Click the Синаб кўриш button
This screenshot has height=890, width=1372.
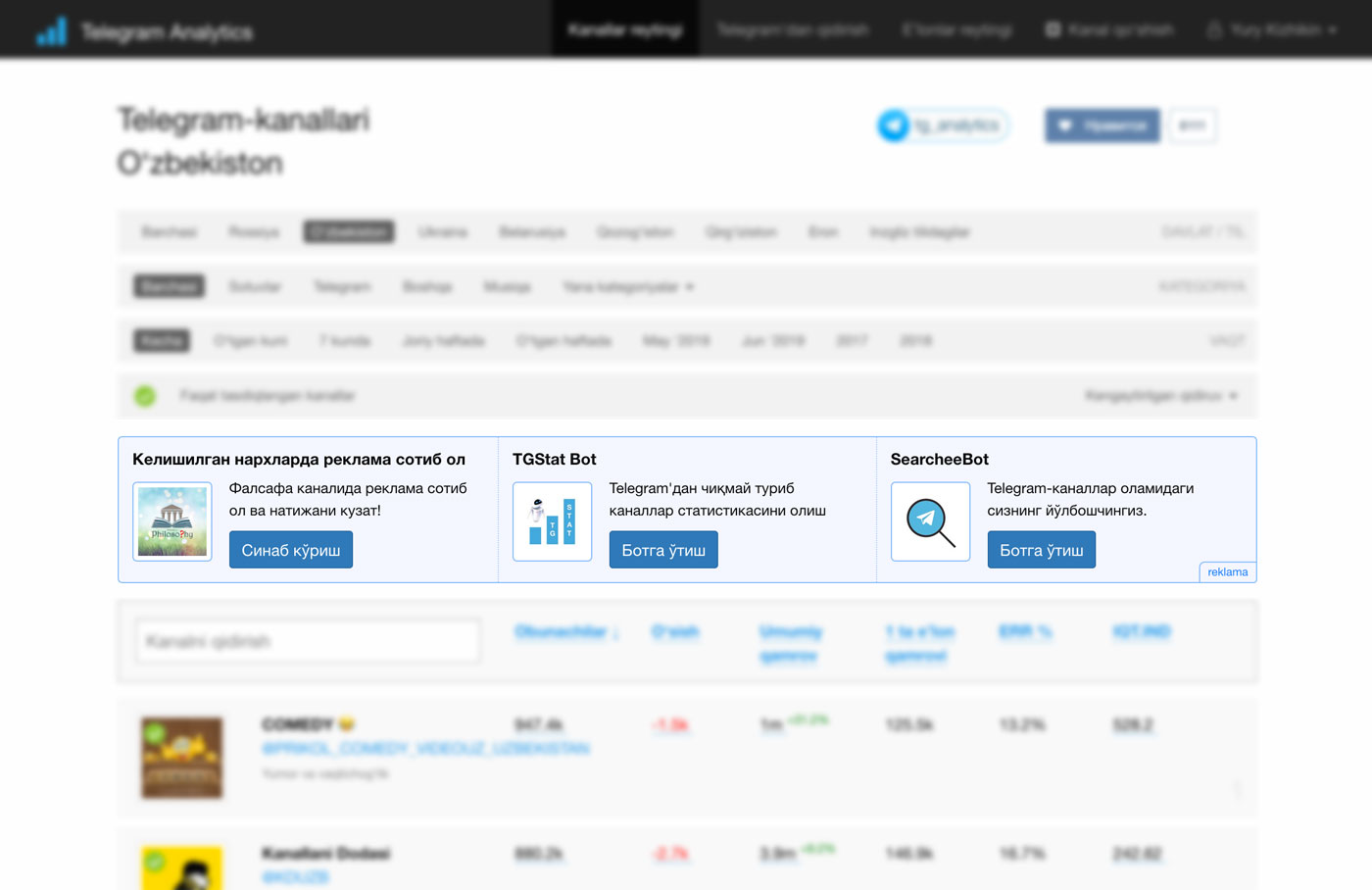291,550
